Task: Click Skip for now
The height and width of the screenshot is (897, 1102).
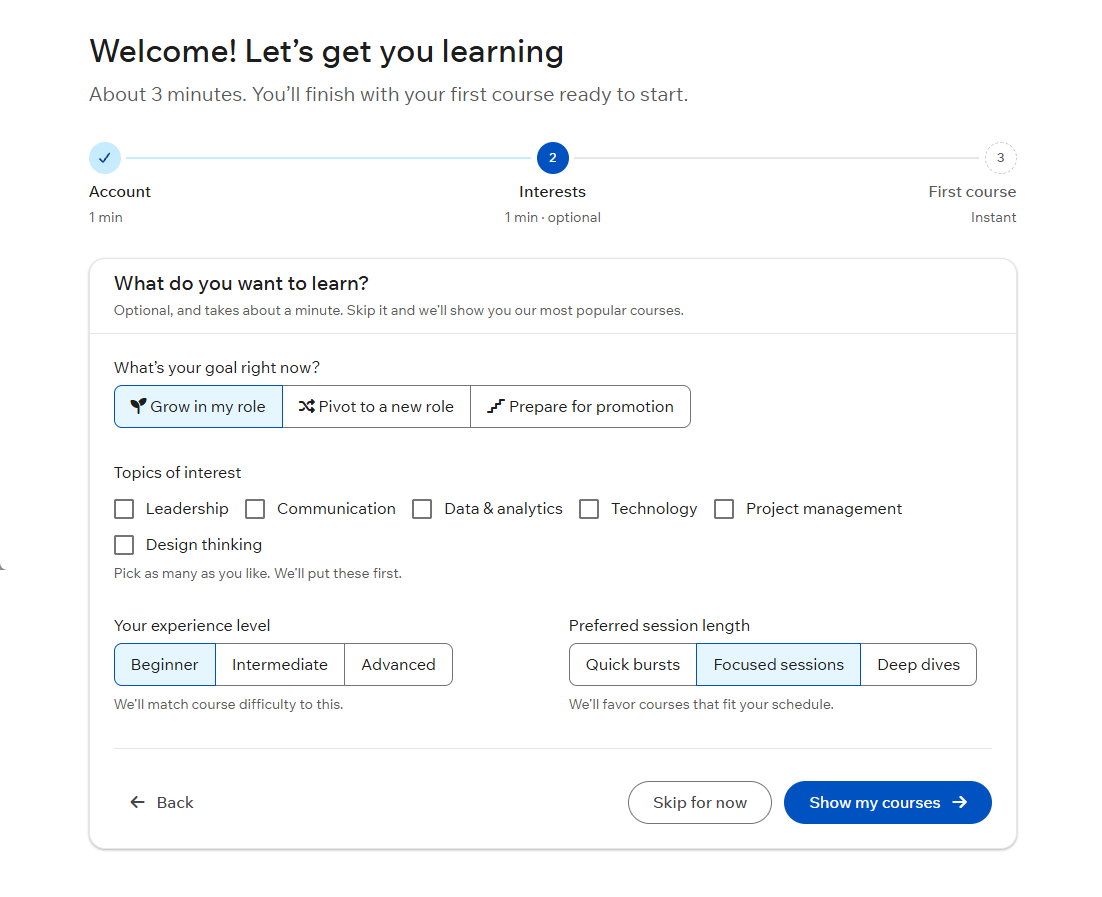Action: (700, 803)
